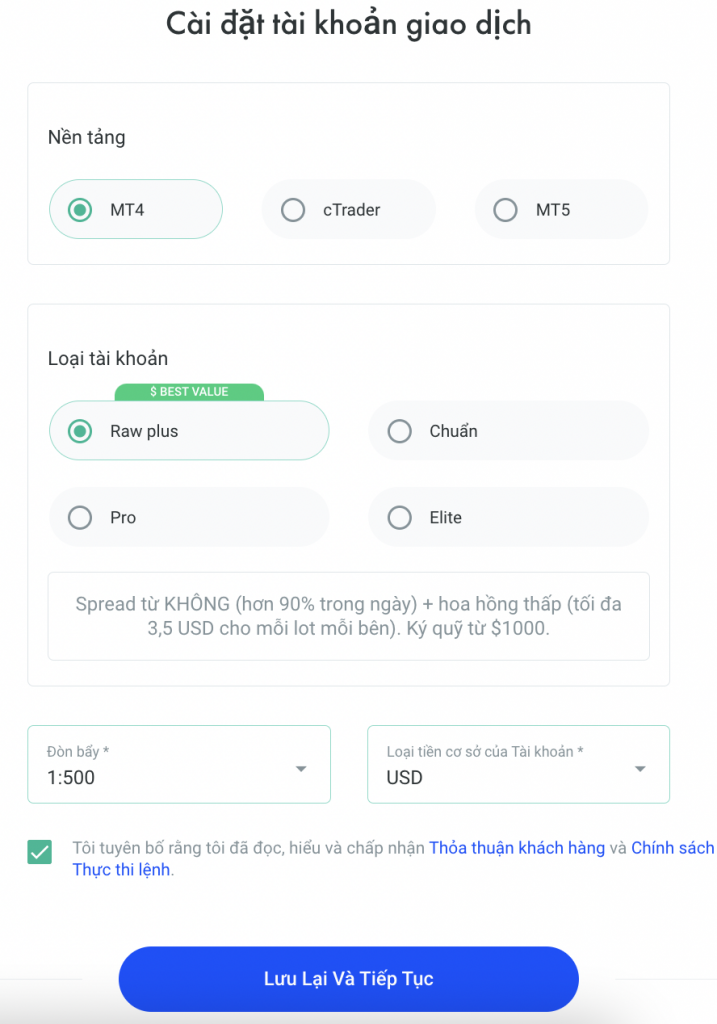Choose the cTrader platform option
Screen dimensions: 717x1024
pyautogui.click(x=293, y=210)
